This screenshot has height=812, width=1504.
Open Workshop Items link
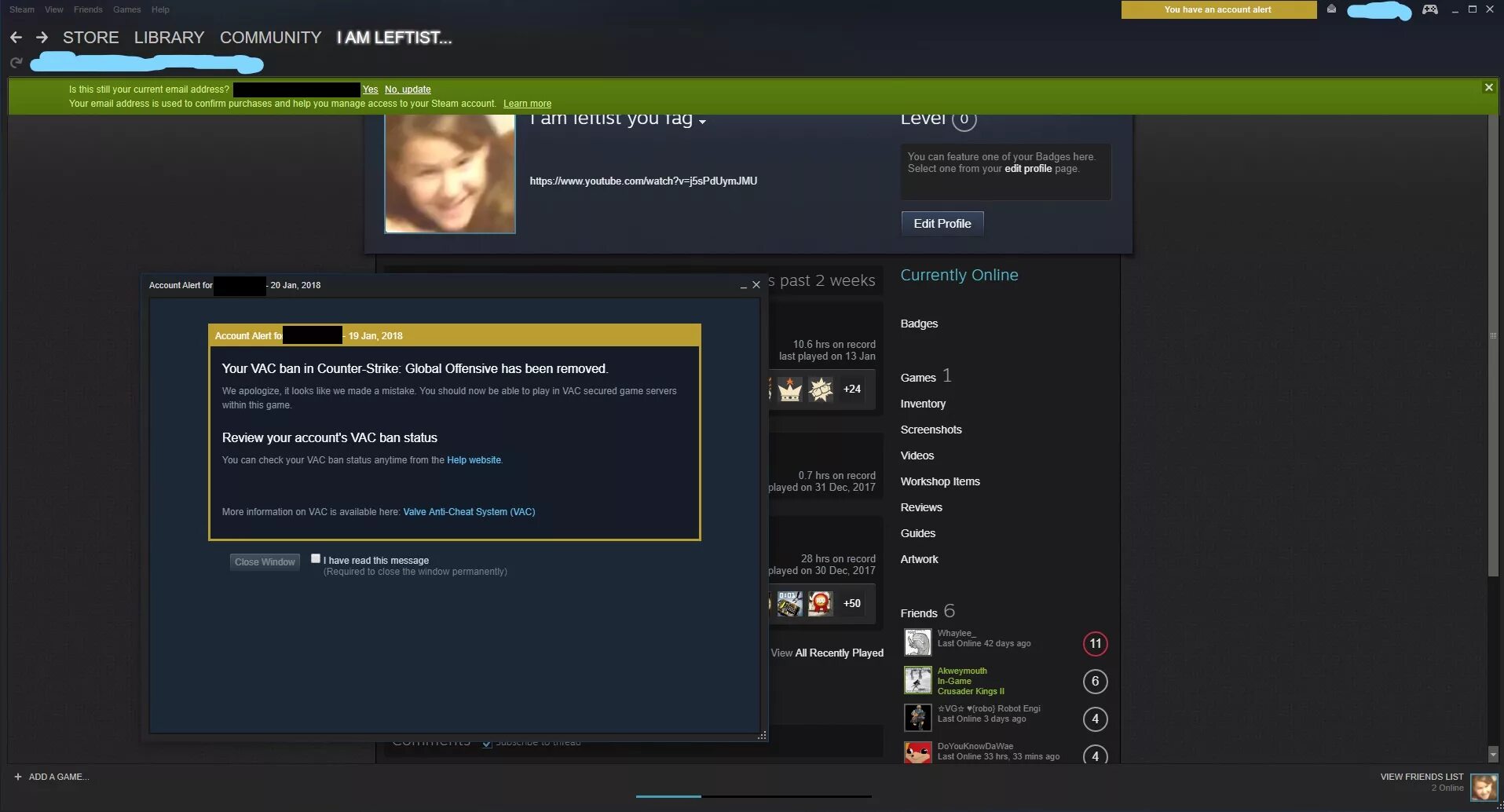940,481
